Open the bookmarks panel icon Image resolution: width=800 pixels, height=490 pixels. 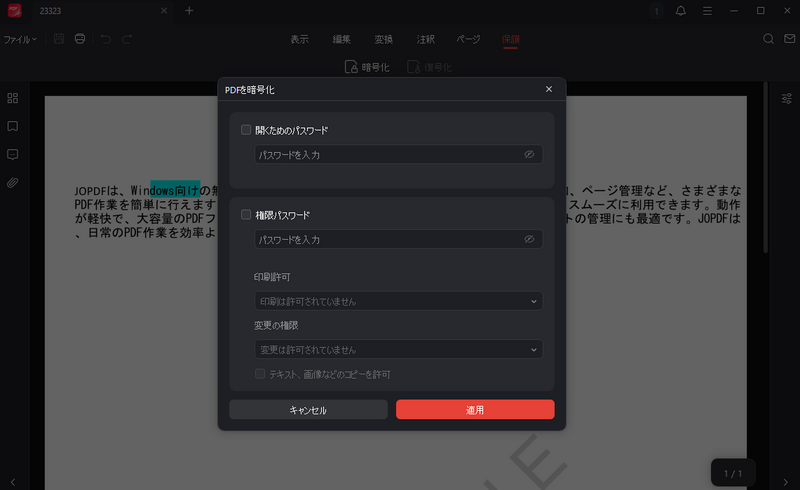(x=13, y=126)
